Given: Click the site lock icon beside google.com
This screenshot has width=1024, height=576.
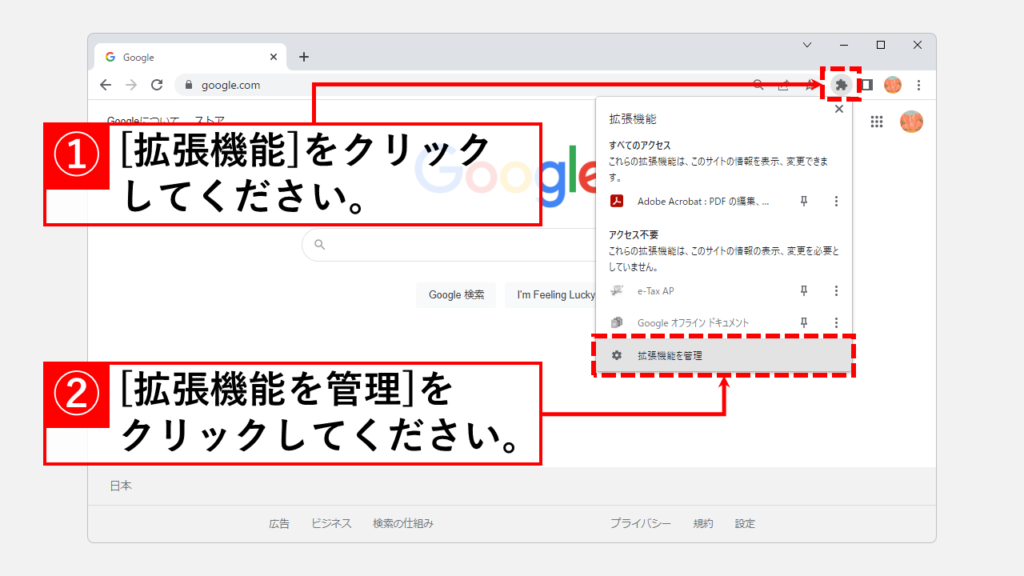Looking at the screenshot, I should coord(187,85).
